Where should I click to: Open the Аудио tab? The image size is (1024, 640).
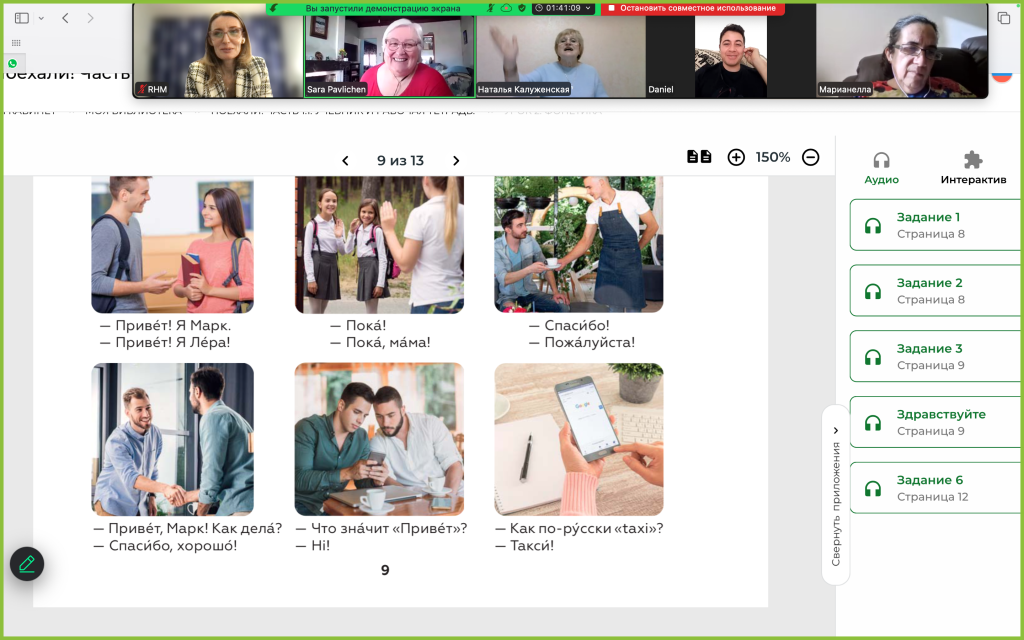[881, 167]
